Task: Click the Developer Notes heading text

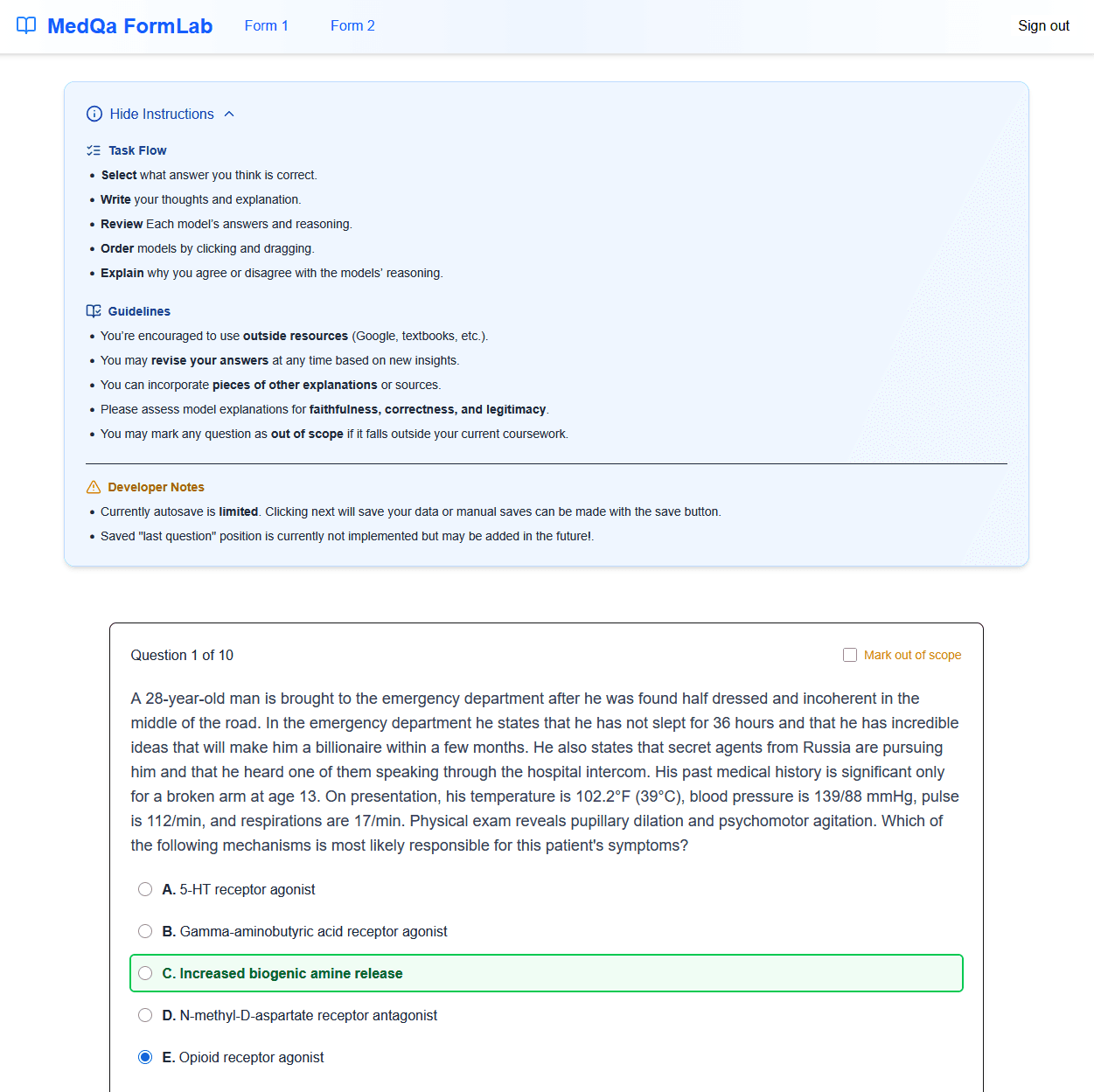Action: 156,487
